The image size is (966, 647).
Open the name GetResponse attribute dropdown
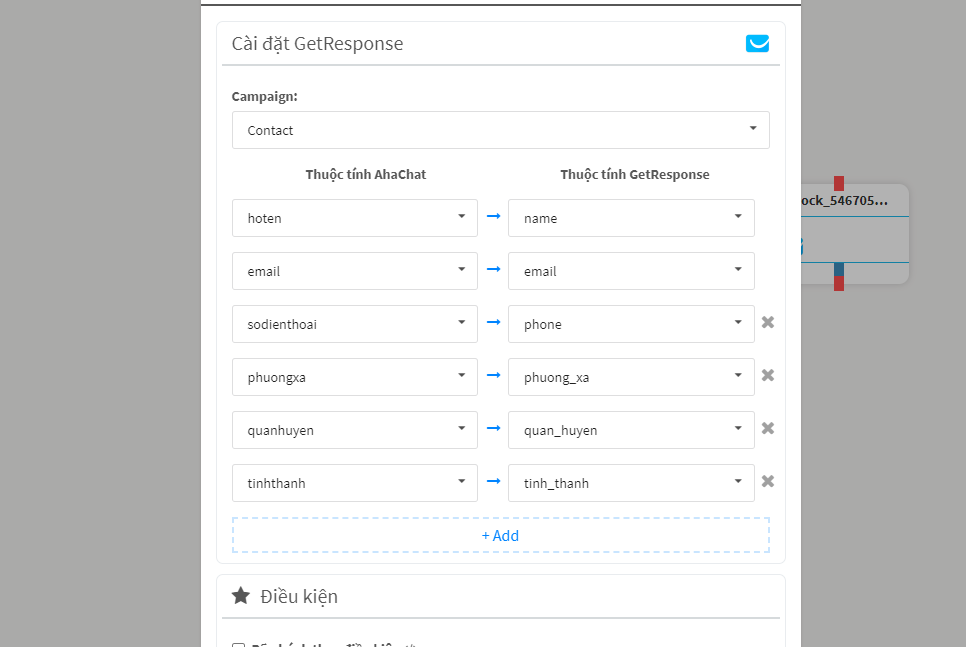coord(631,218)
